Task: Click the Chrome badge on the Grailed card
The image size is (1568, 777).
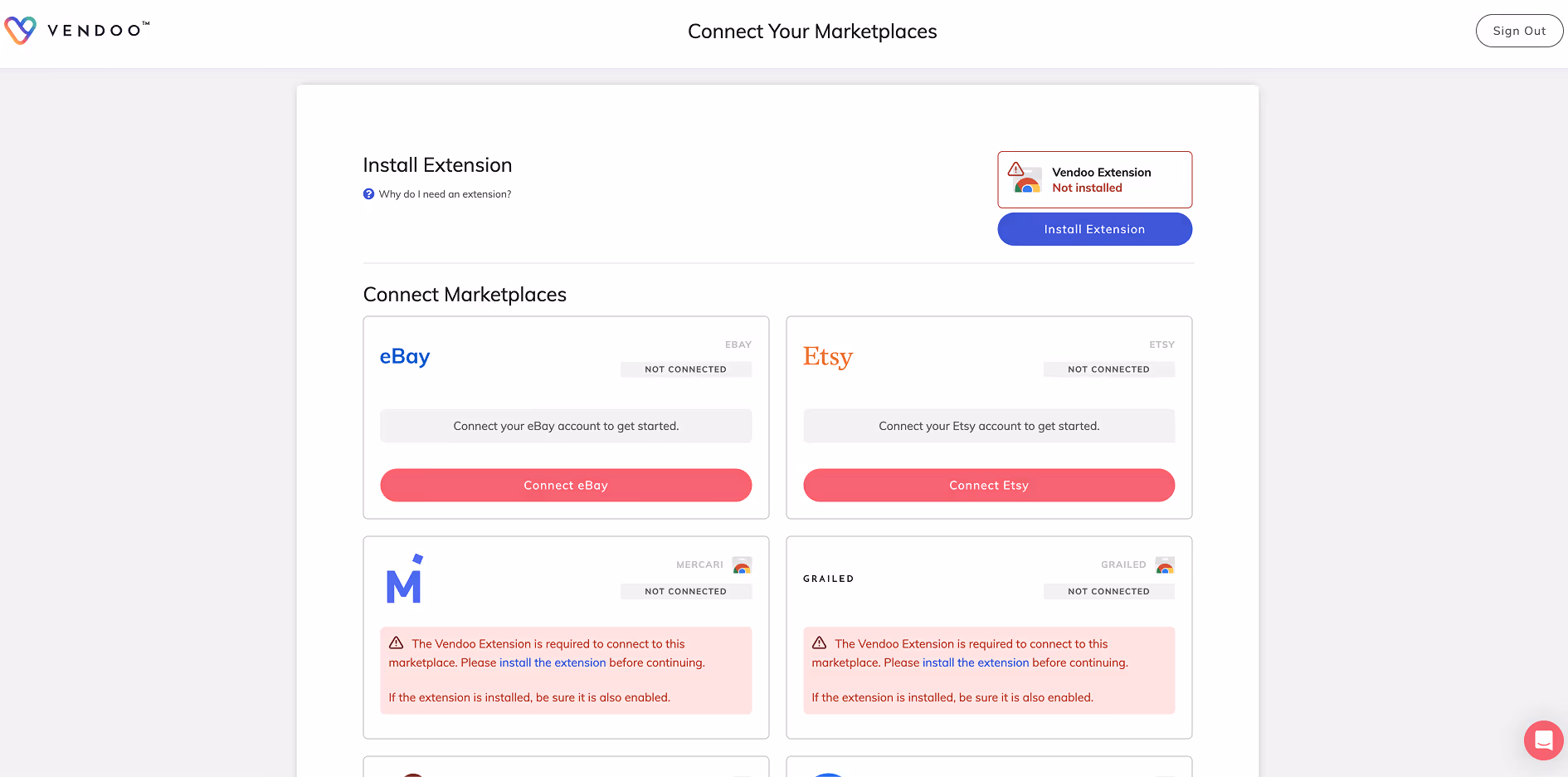Action: click(1166, 565)
